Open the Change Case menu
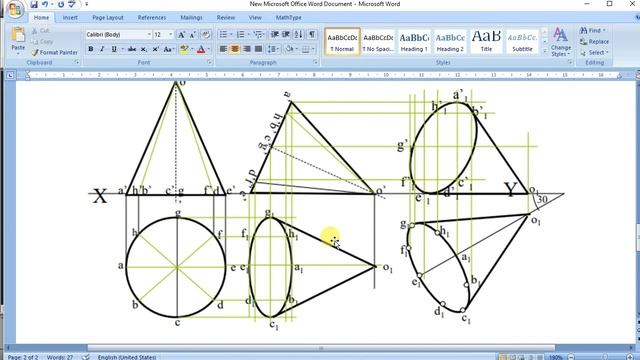This screenshot has height=360, width=640. pyautogui.click(x=168, y=49)
